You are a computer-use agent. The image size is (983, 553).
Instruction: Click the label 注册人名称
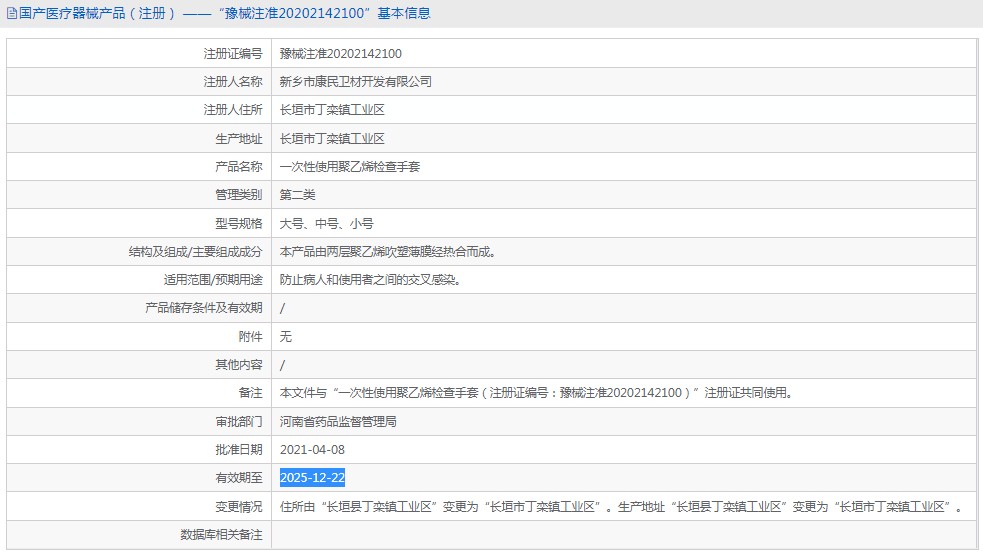(x=233, y=82)
